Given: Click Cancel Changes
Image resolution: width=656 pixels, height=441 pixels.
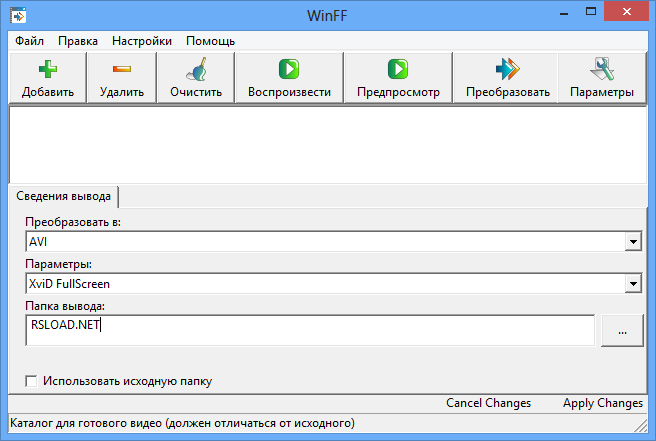Looking at the screenshot, I should pyautogui.click(x=488, y=403).
